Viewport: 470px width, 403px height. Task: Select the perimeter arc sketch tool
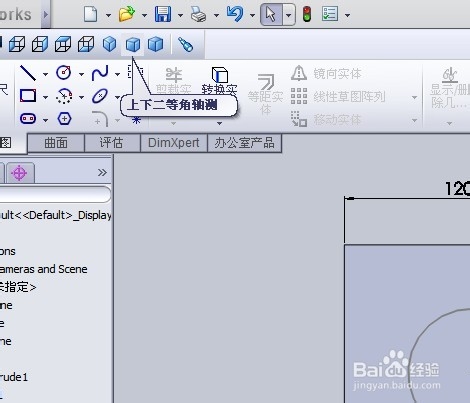[64, 96]
